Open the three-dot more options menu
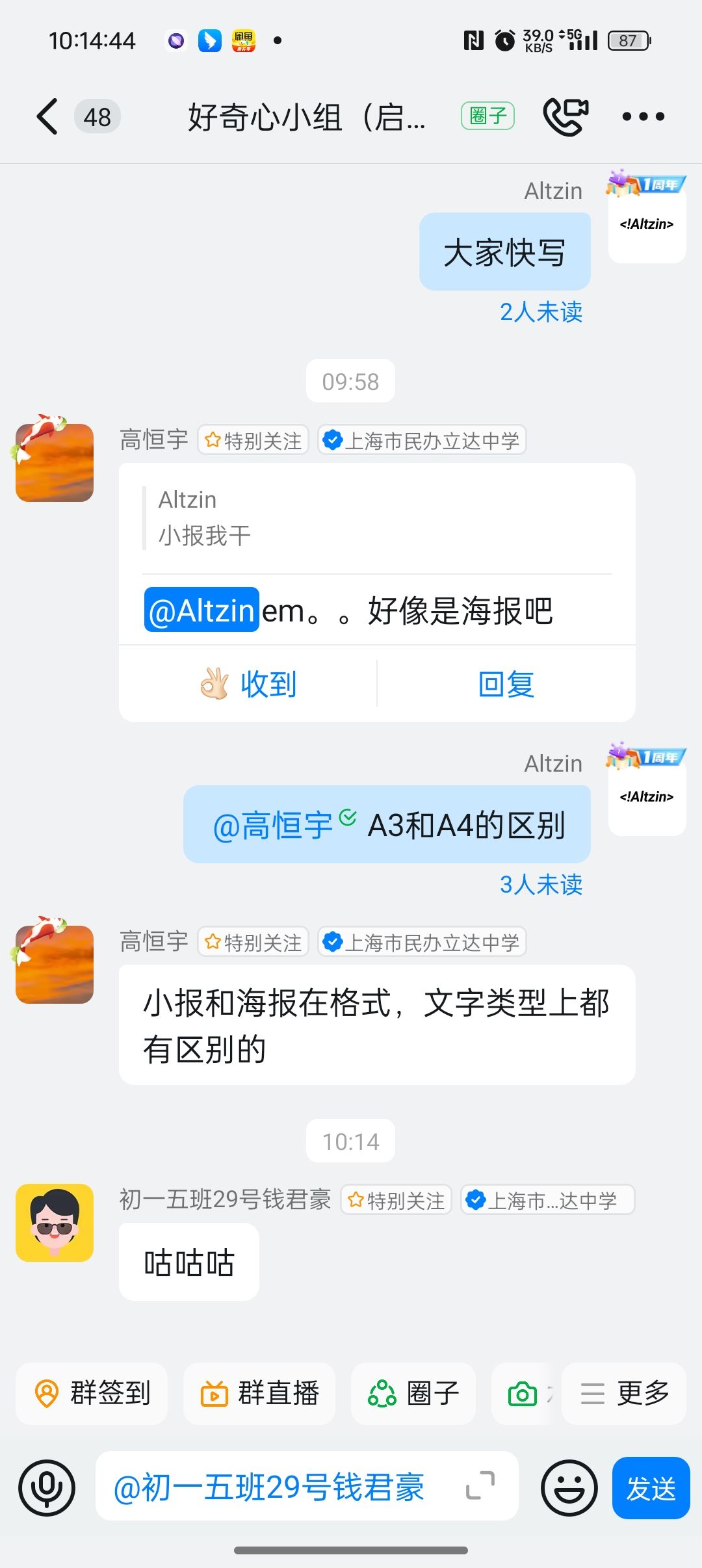 (643, 117)
